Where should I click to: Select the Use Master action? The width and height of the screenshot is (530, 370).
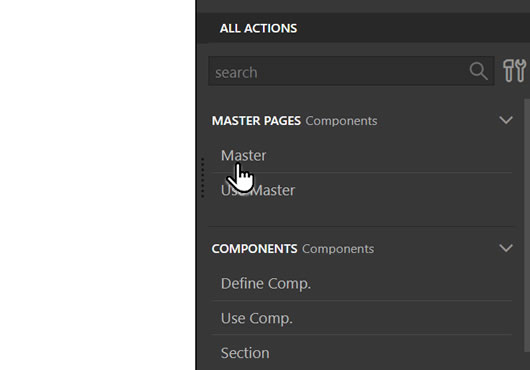362,190
